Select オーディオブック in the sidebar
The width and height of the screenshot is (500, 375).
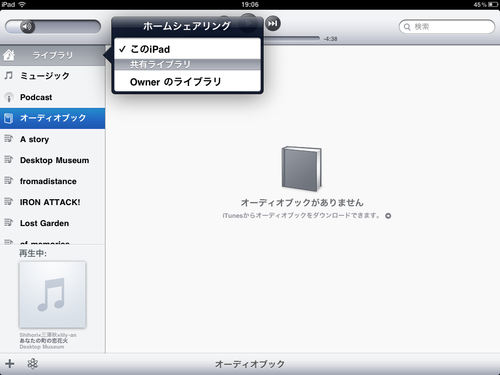pyautogui.click(x=52, y=118)
